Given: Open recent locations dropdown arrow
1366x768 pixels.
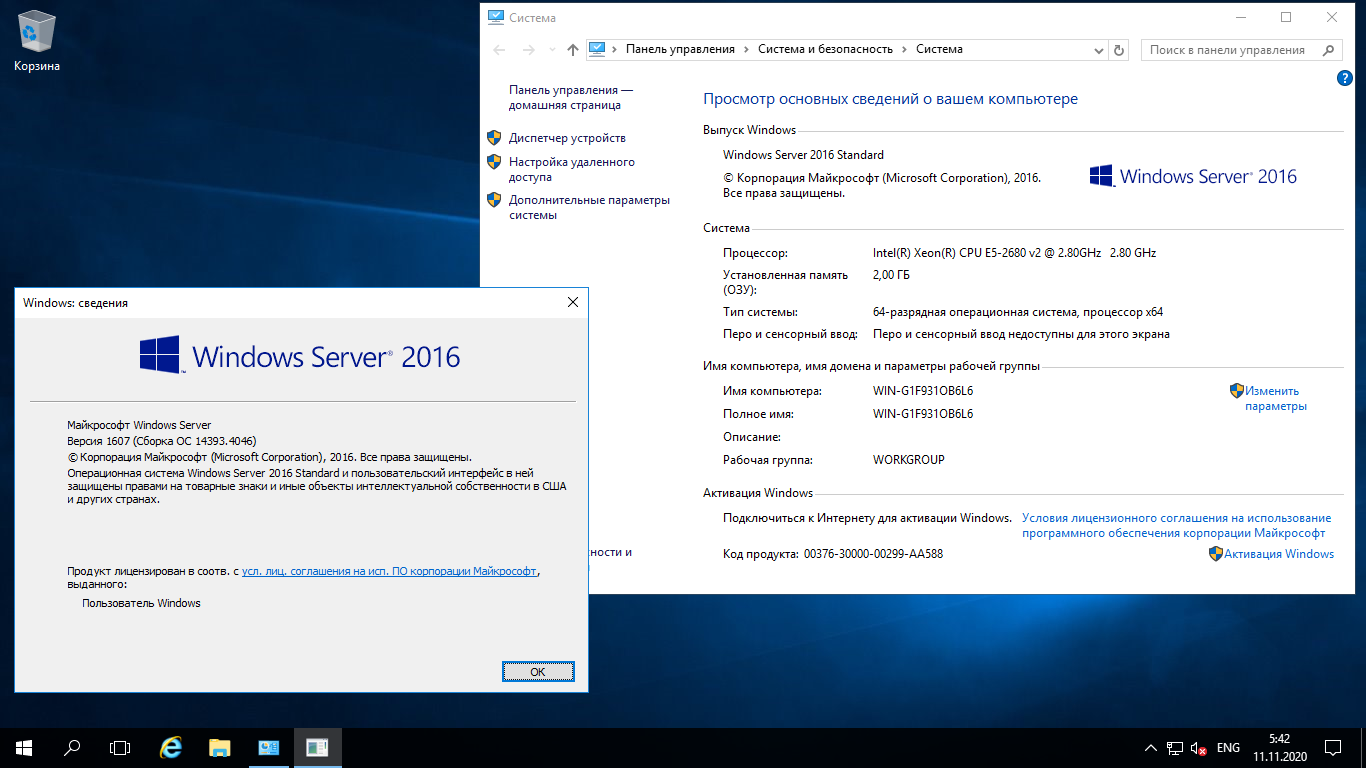Looking at the screenshot, I should (552, 50).
